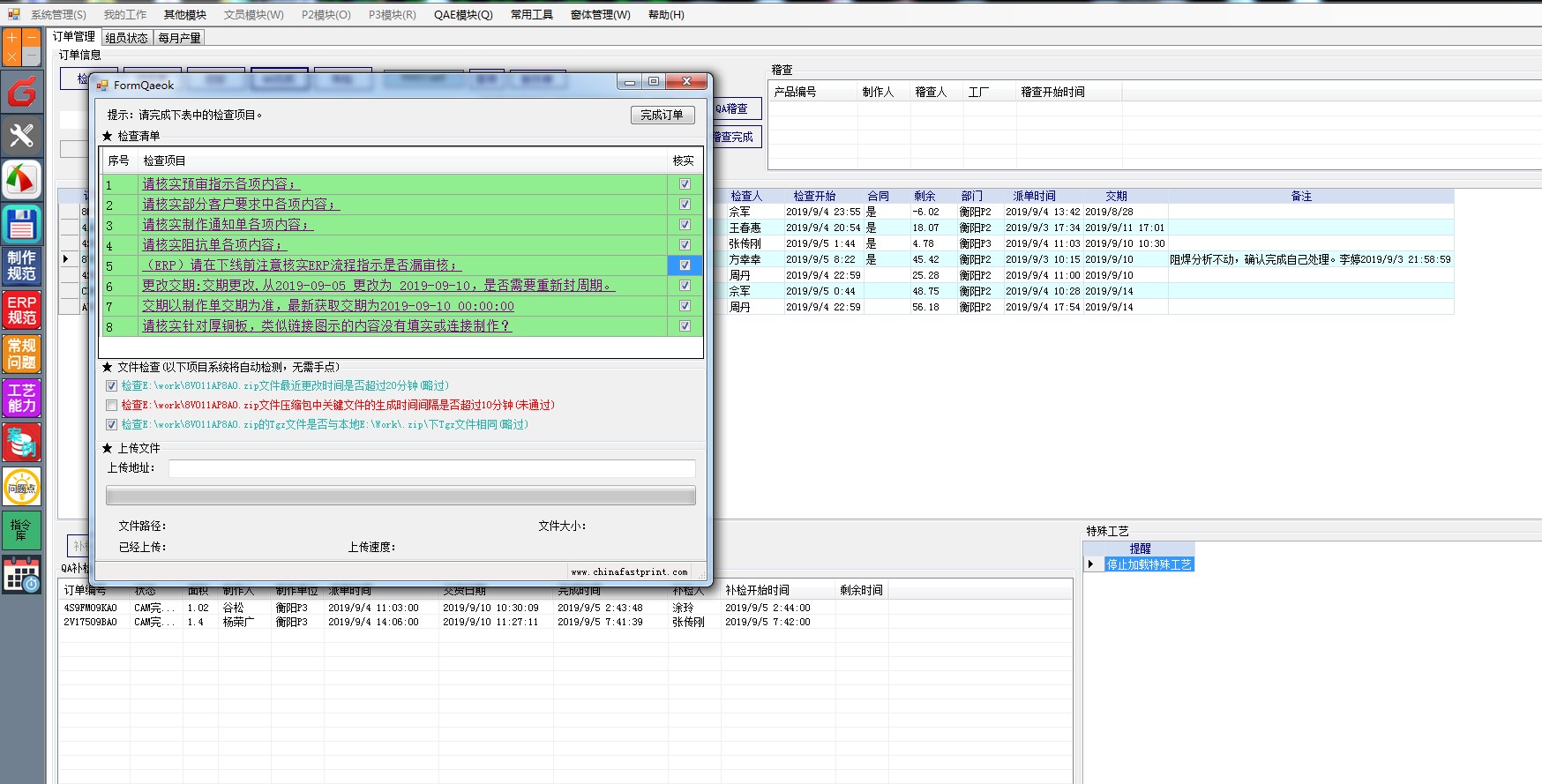Viewport: 1542px width, 784px height.
Task: Open the 常规问题 sidebar icon
Action: [21, 355]
